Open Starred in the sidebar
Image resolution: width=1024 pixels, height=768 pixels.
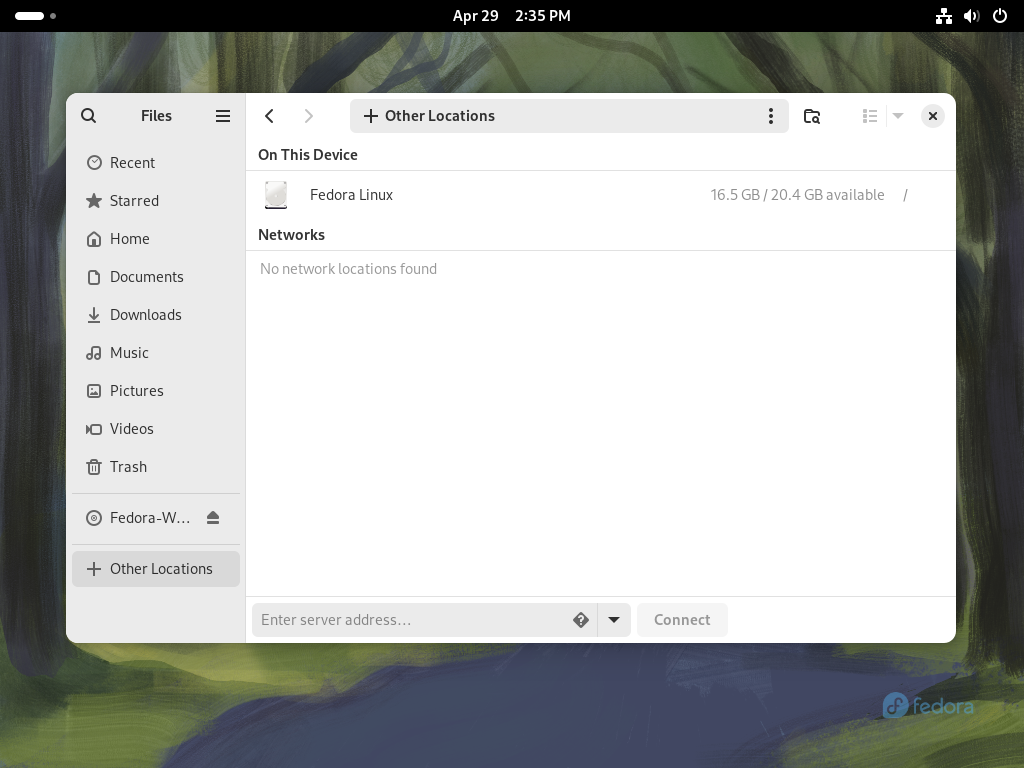coord(156,200)
